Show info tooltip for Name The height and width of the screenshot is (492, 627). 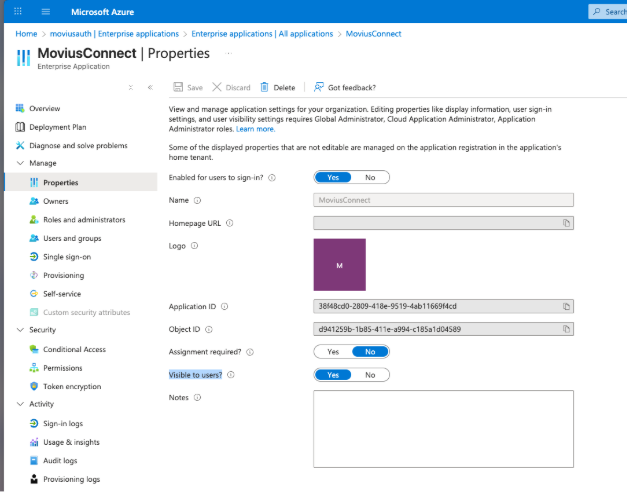tap(197, 200)
